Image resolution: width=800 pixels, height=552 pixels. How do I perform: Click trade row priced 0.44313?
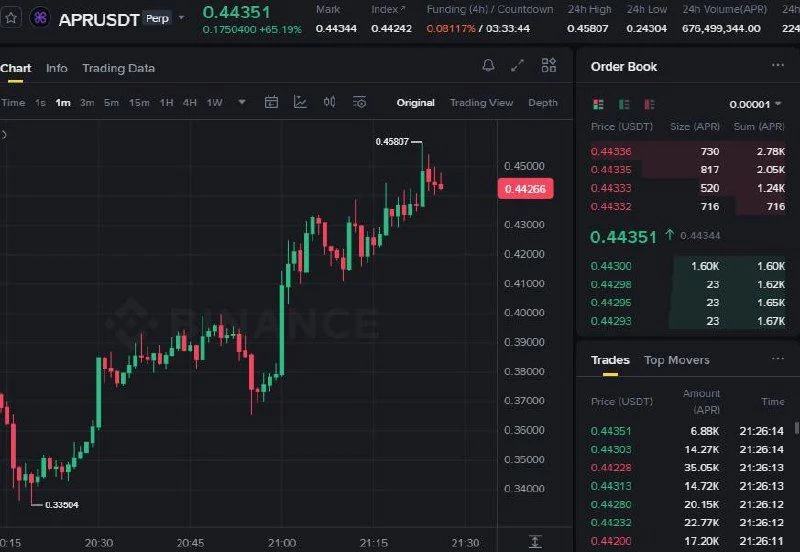click(687, 486)
